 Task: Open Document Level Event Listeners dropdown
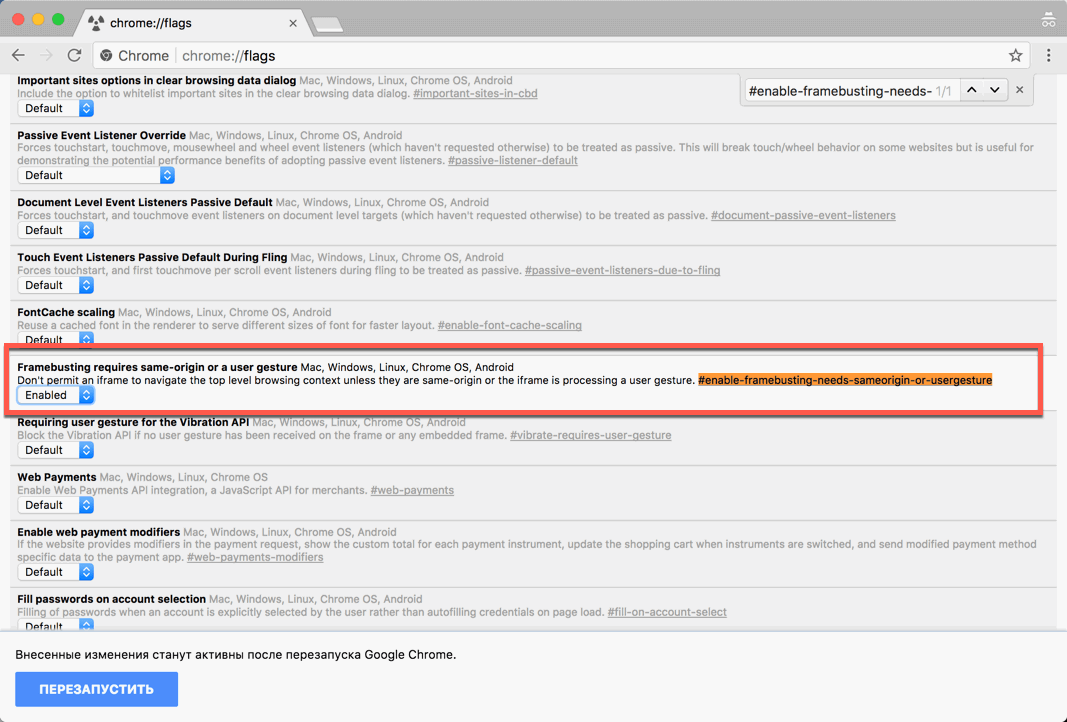pos(56,230)
